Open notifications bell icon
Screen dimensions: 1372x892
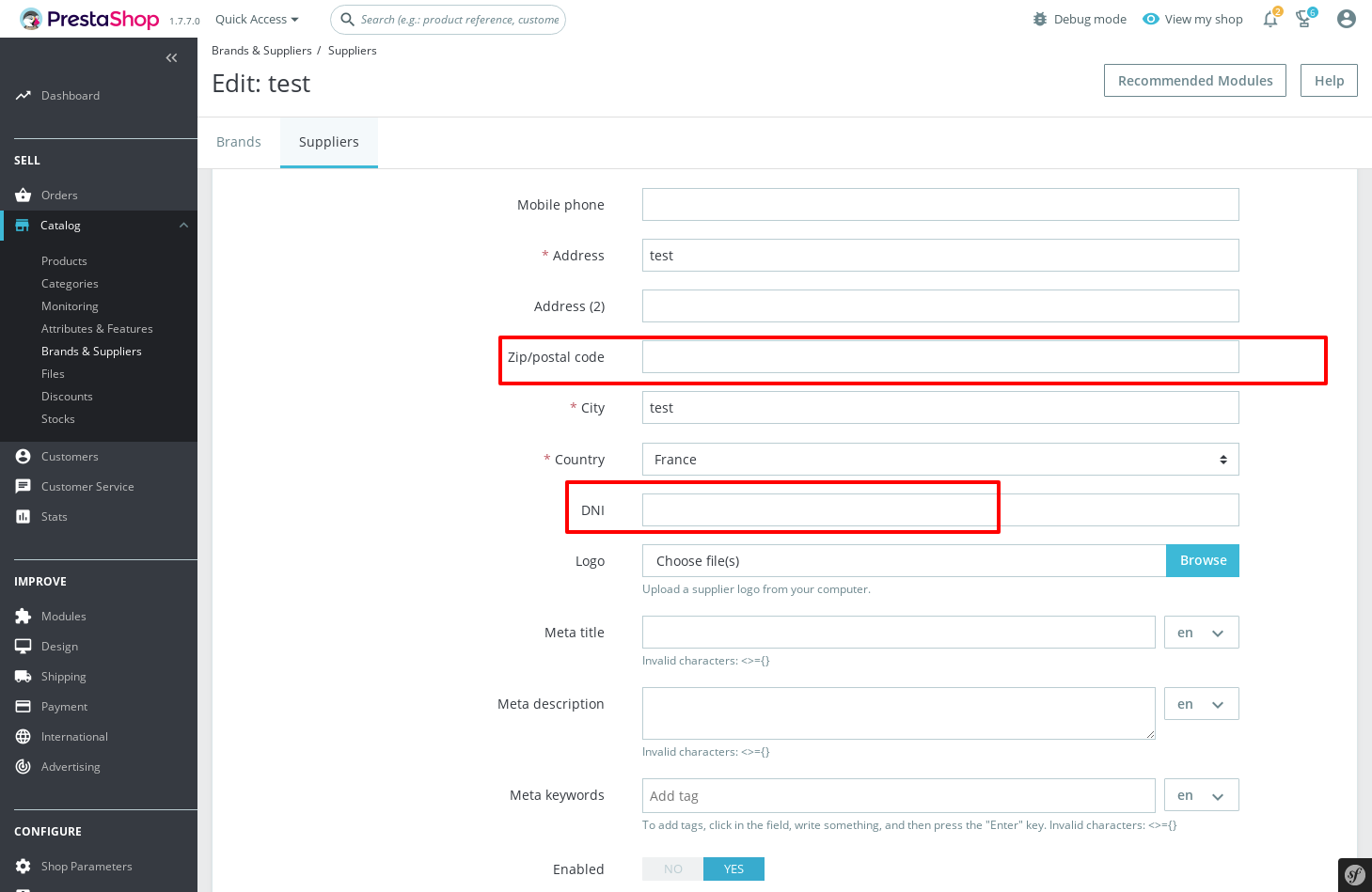(x=1270, y=19)
